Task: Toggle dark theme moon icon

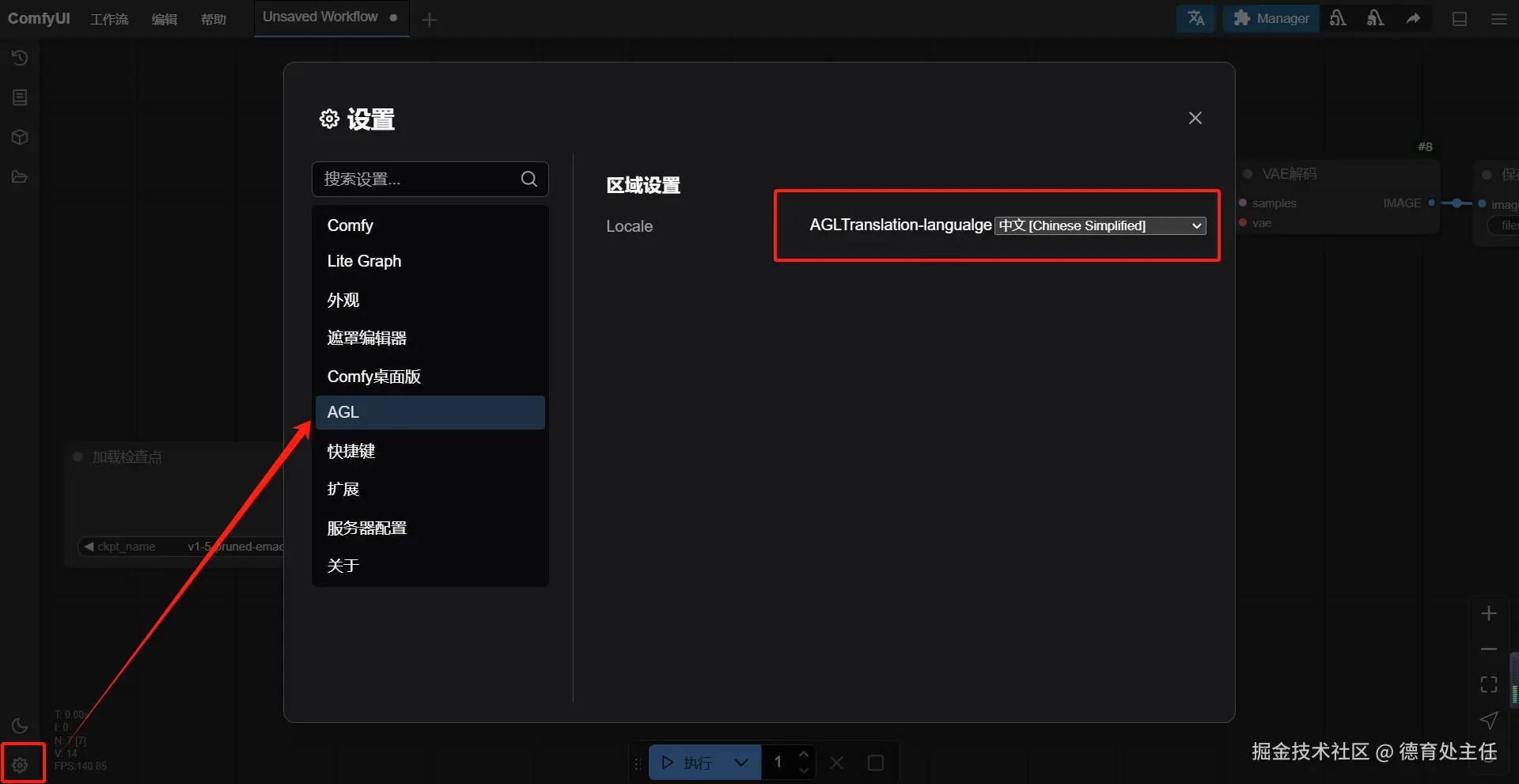Action: 20,725
